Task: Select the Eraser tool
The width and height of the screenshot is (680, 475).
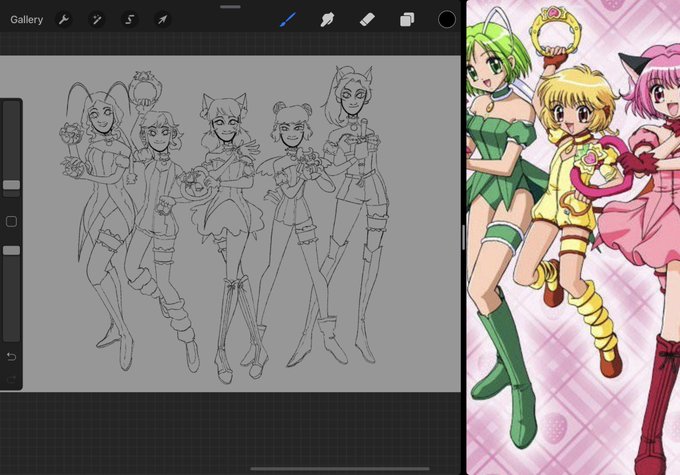Action: pyautogui.click(x=367, y=20)
